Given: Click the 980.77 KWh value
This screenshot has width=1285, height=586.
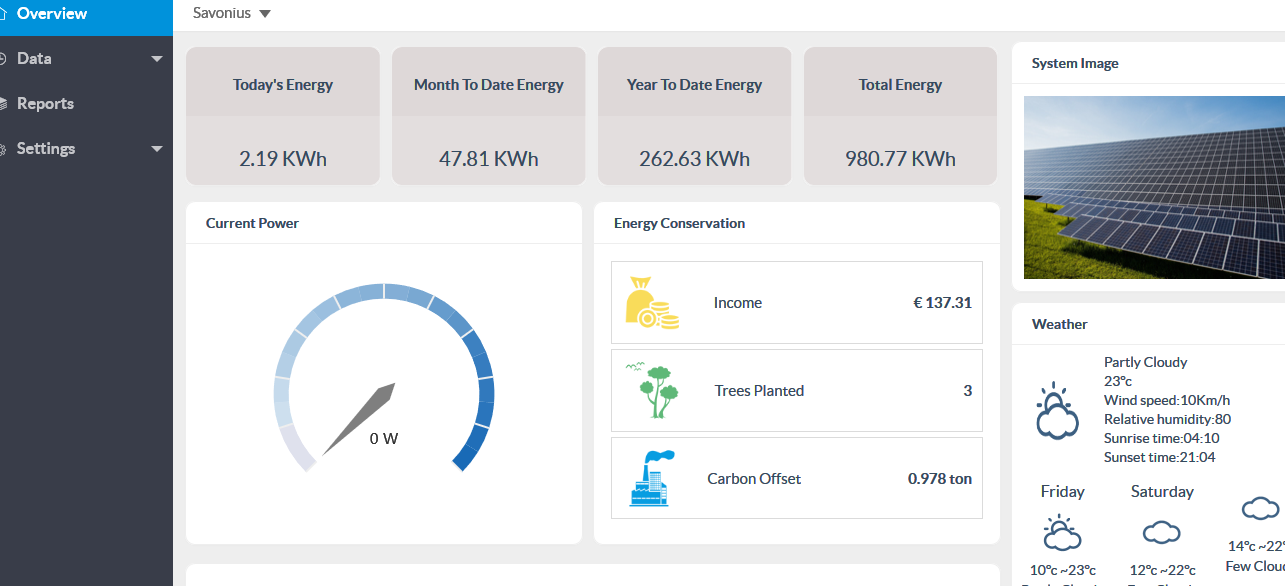Looking at the screenshot, I should pos(901,159).
